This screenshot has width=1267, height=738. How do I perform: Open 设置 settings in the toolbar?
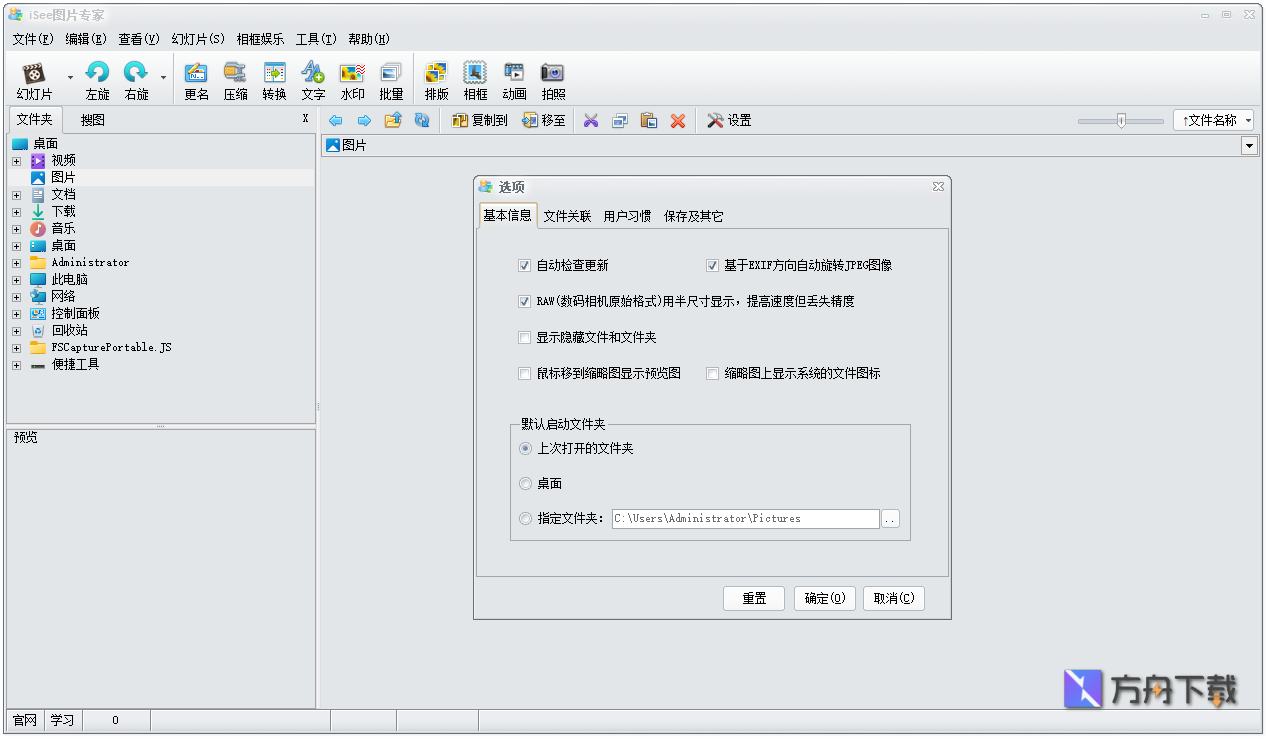729,120
